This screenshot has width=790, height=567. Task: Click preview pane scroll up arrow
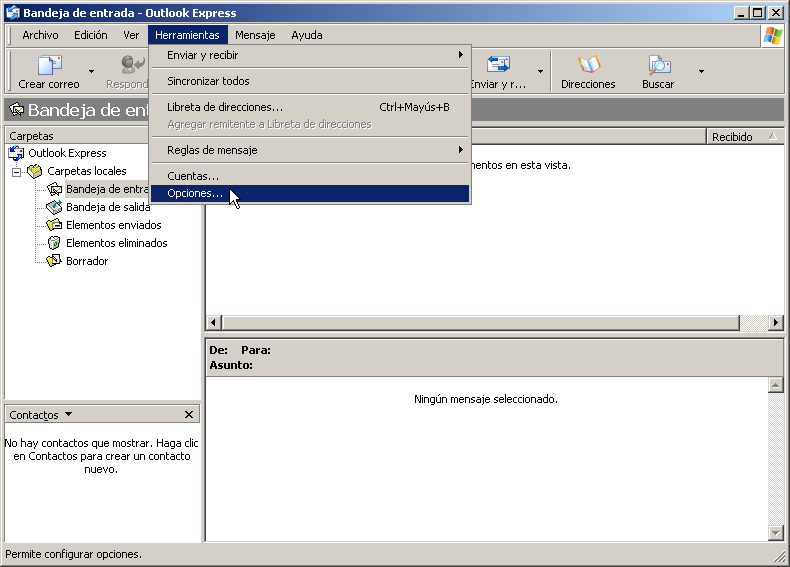[775, 386]
